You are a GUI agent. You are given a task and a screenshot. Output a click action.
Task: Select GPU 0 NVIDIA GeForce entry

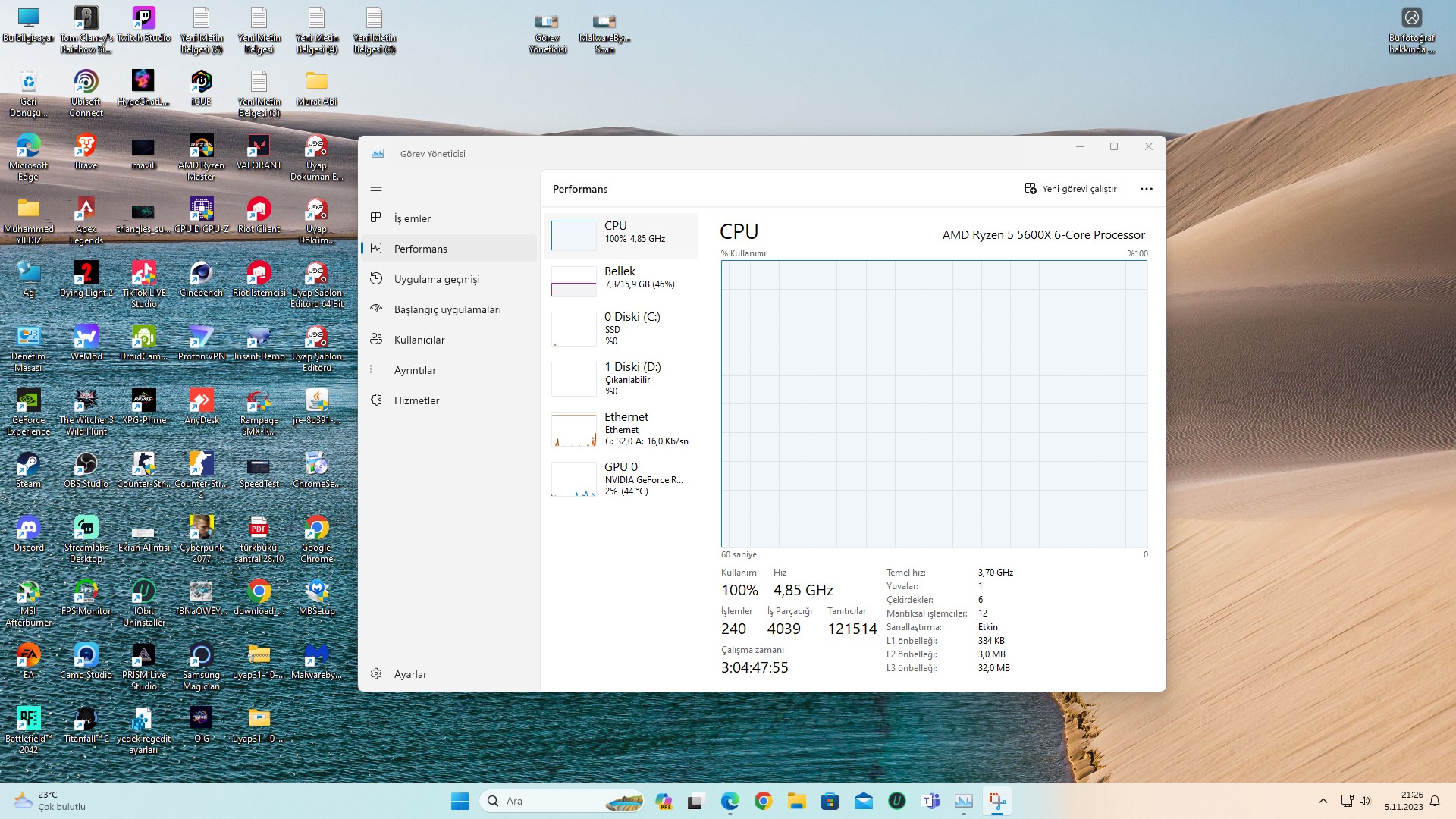[620, 479]
